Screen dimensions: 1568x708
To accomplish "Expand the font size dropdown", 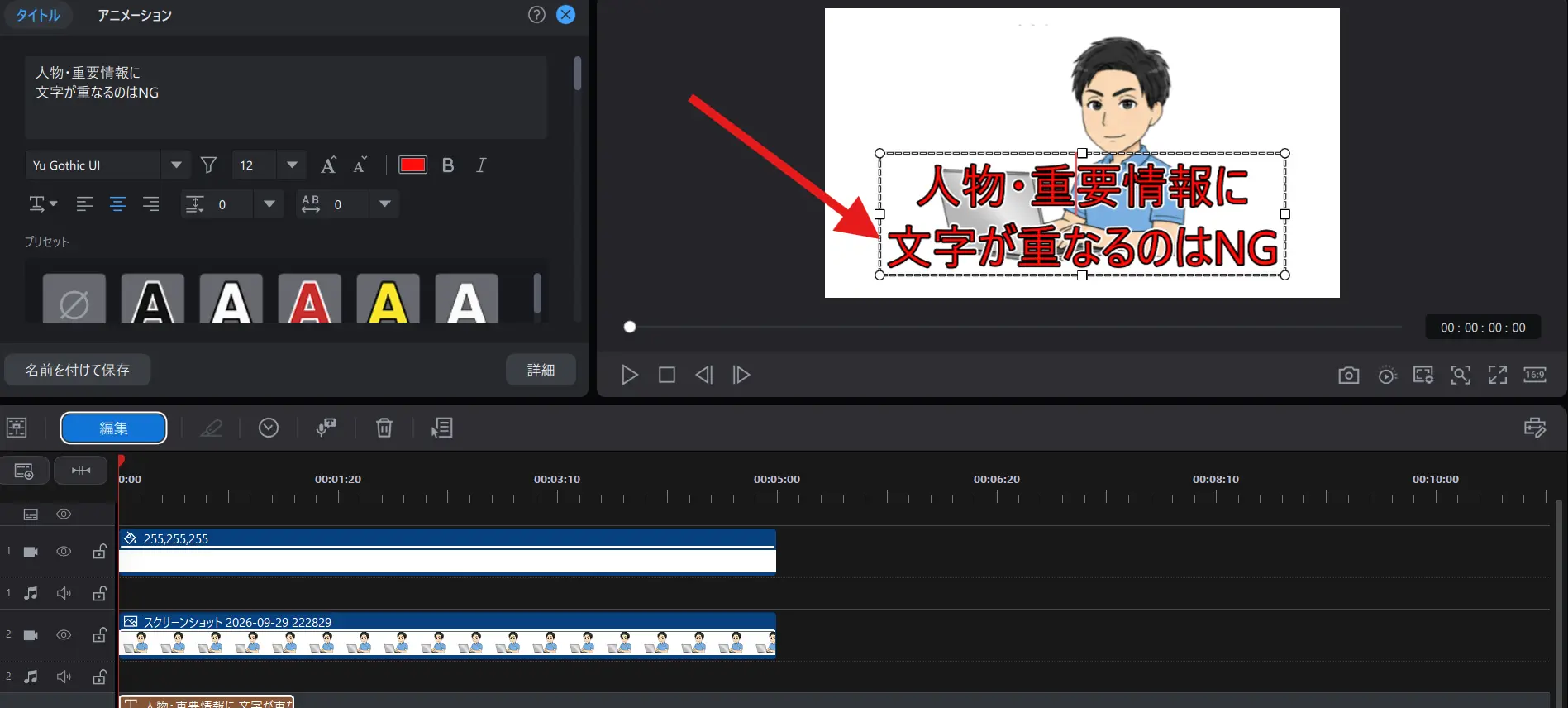I will (x=292, y=165).
